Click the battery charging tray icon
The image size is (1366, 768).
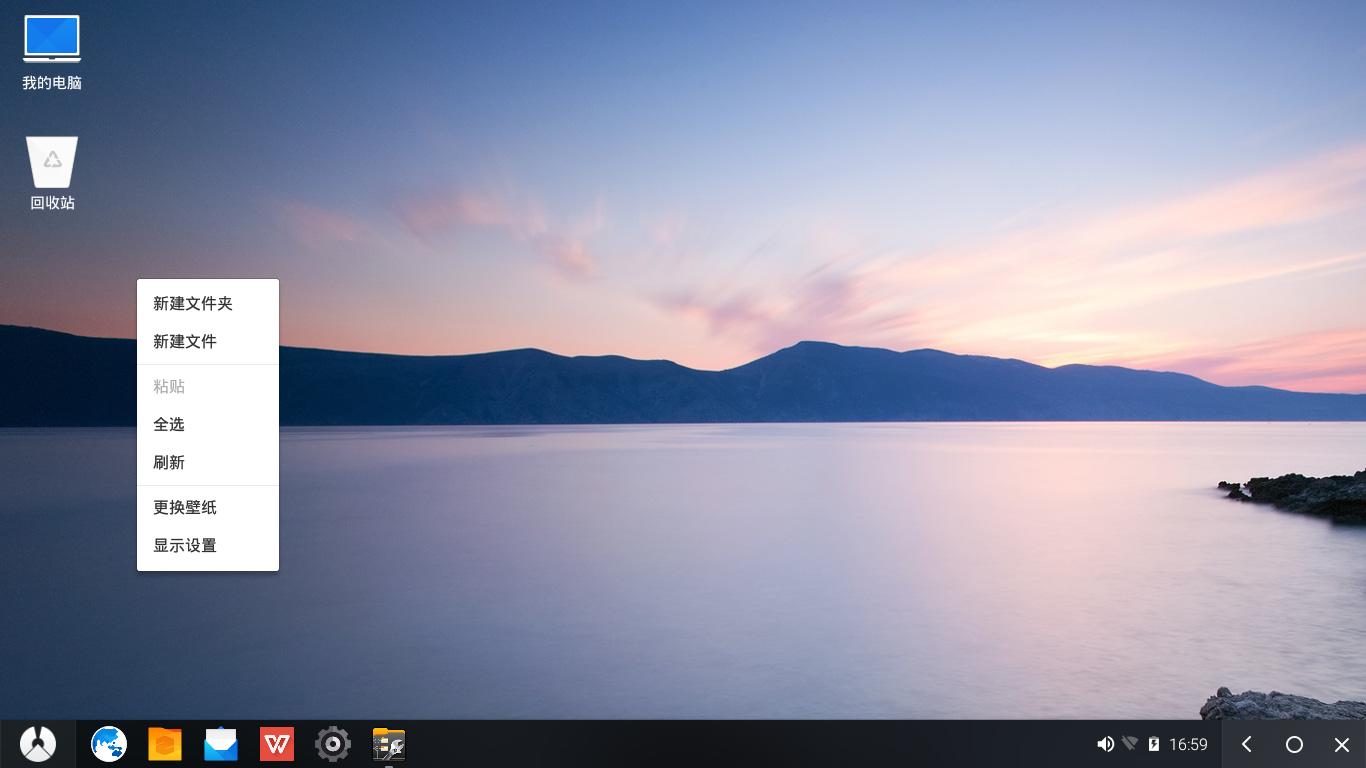click(1154, 744)
